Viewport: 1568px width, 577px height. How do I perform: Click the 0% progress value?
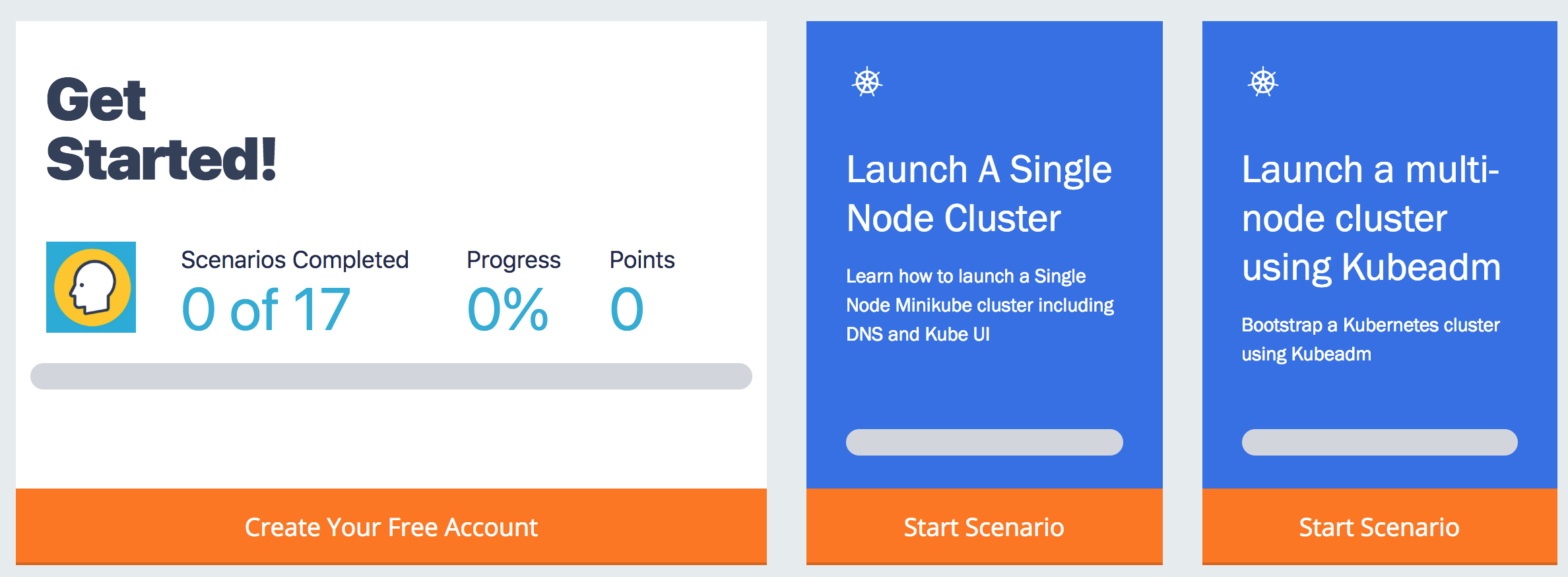click(x=507, y=309)
